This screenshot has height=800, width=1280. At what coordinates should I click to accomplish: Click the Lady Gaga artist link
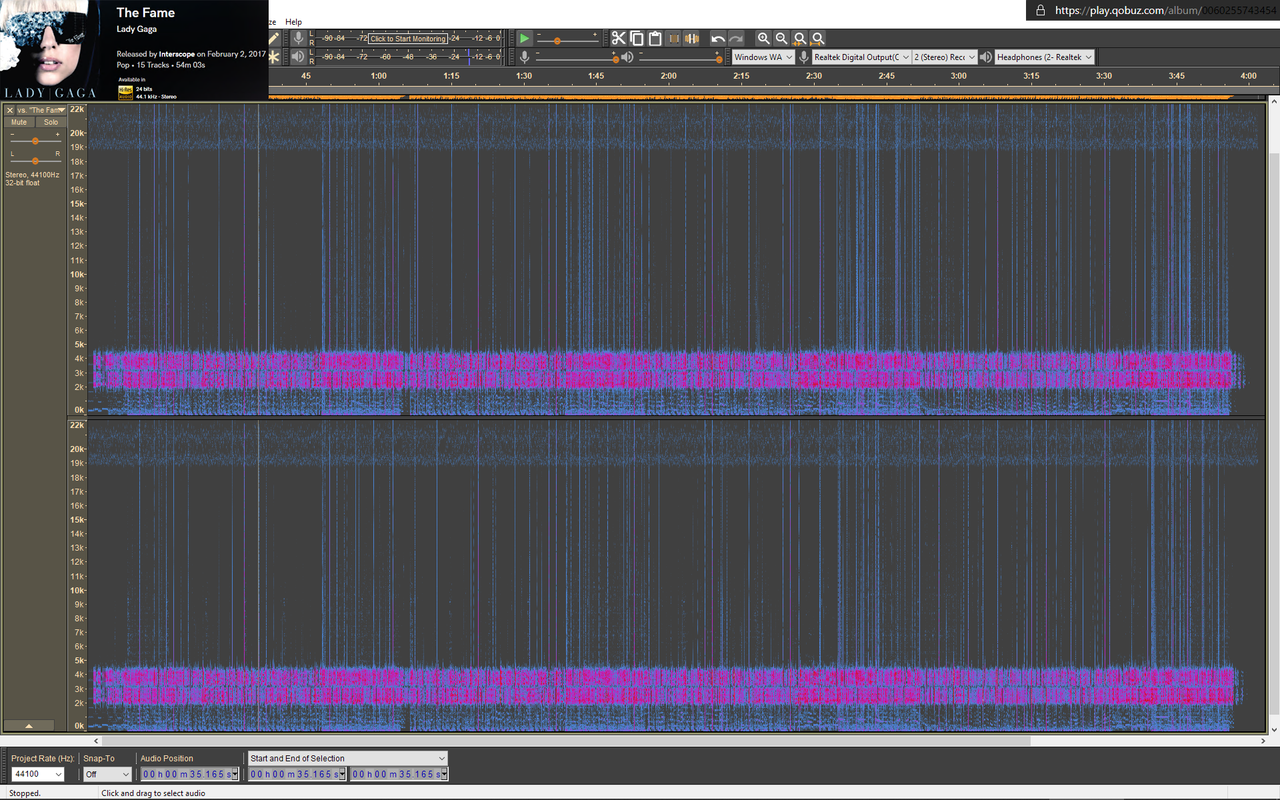137,29
